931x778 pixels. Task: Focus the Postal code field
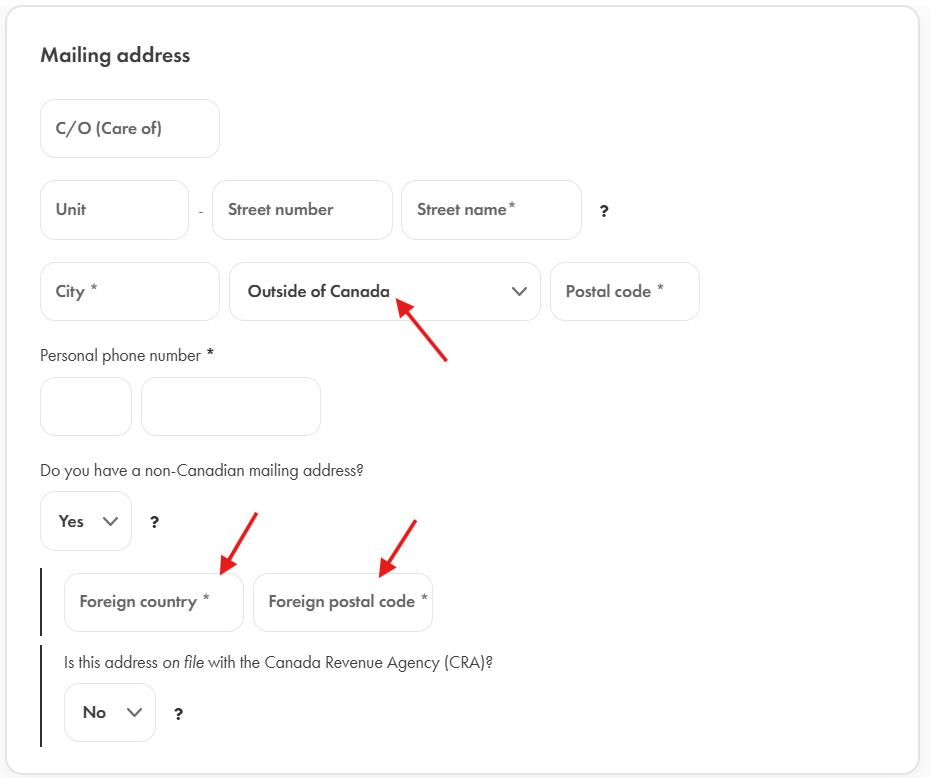[624, 292]
